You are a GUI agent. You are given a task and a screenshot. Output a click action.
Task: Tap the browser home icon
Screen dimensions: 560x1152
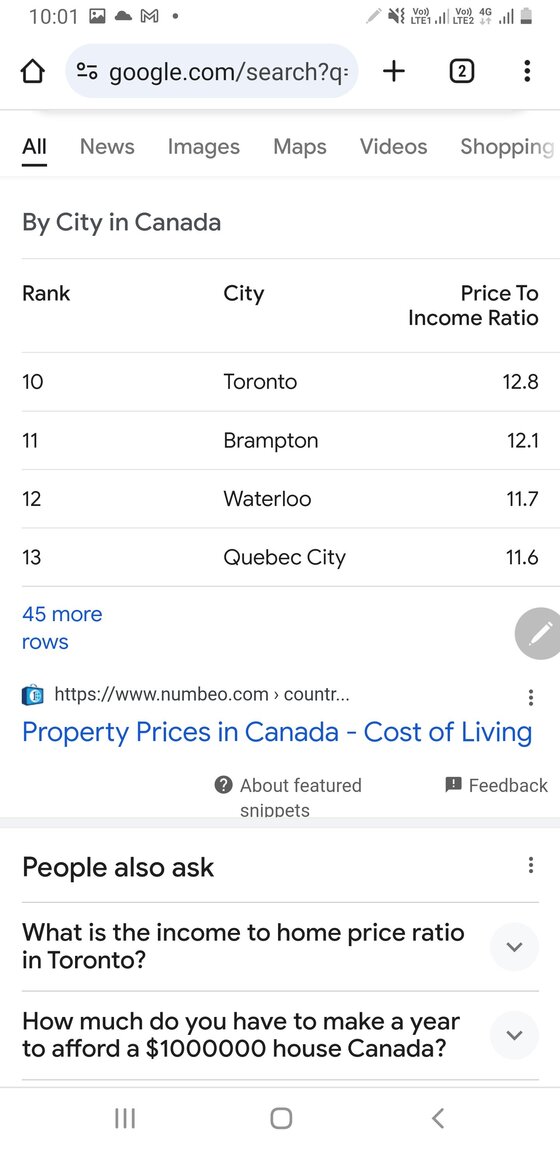[32, 72]
